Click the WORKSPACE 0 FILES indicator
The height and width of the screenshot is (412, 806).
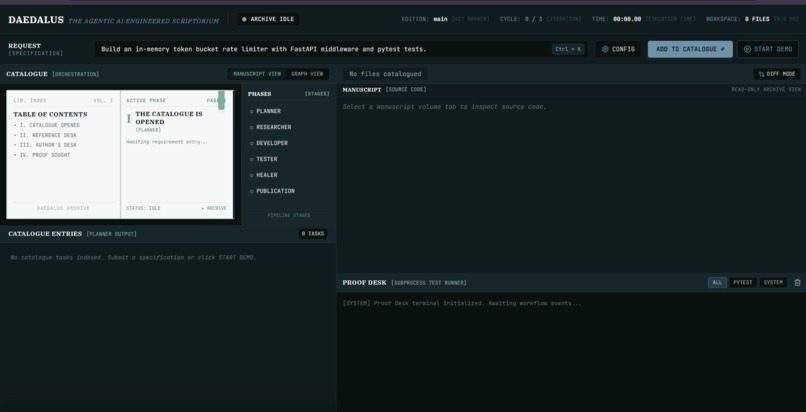pyautogui.click(x=752, y=19)
